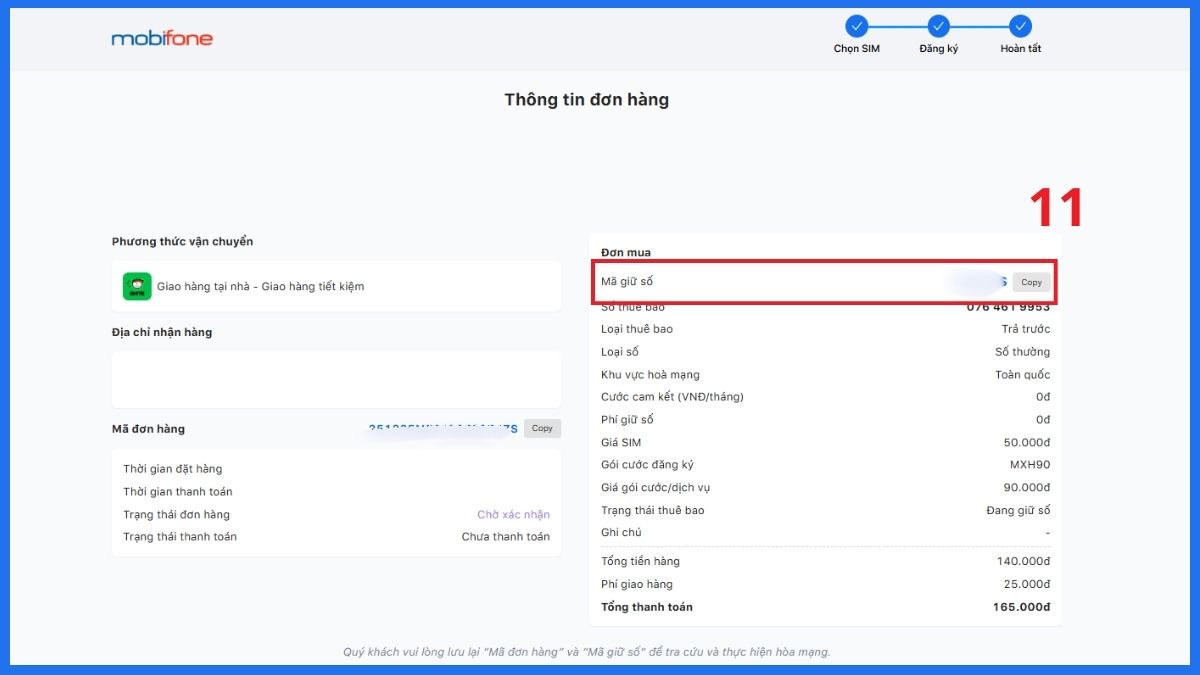Select the Đơn mua section header
This screenshot has width=1200, height=675.
(x=623, y=252)
